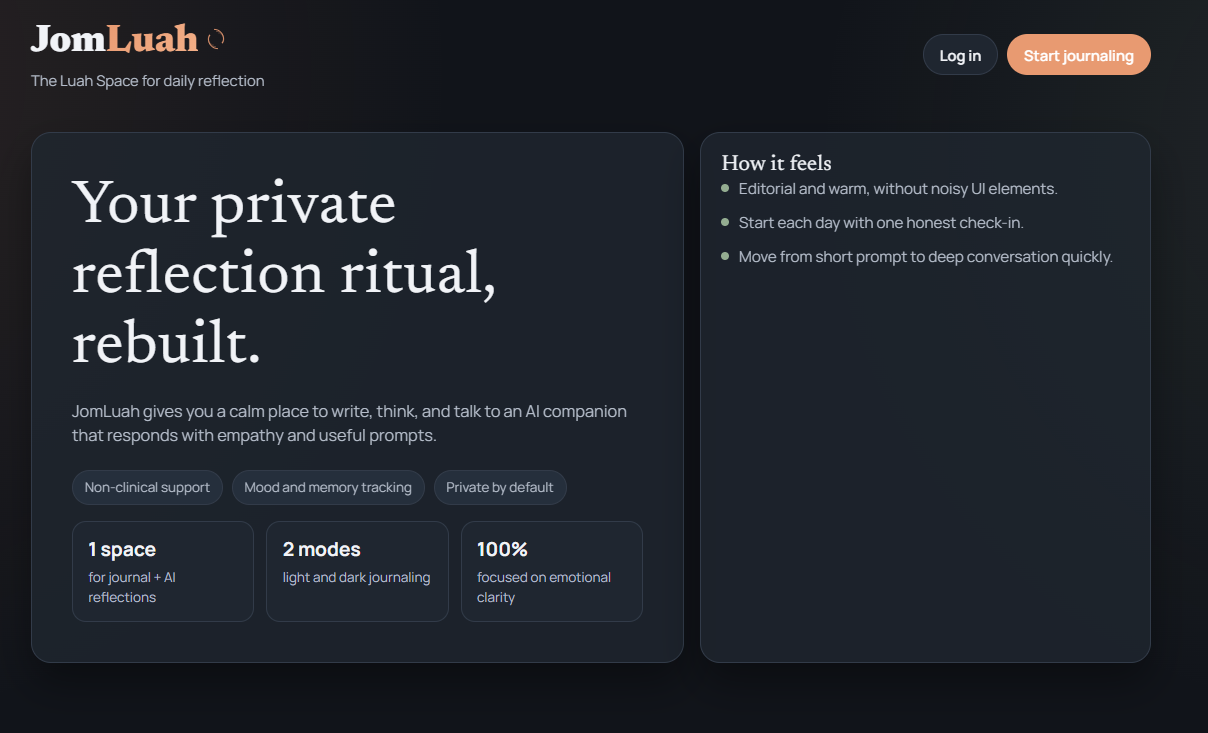Click the green bullet beside "Editorial and warm"
Image resolution: width=1208 pixels, height=733 pixels.
(725, 188)
